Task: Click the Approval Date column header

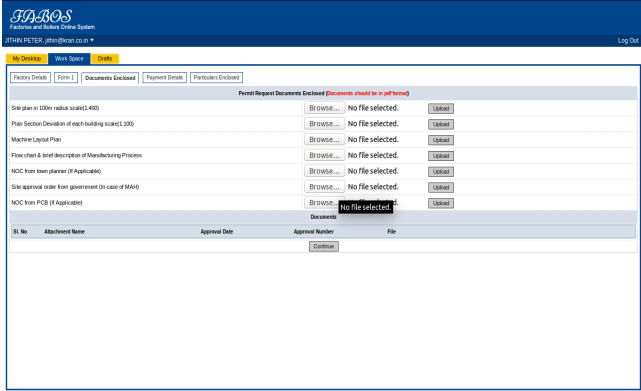Action: tap(217, 231)
